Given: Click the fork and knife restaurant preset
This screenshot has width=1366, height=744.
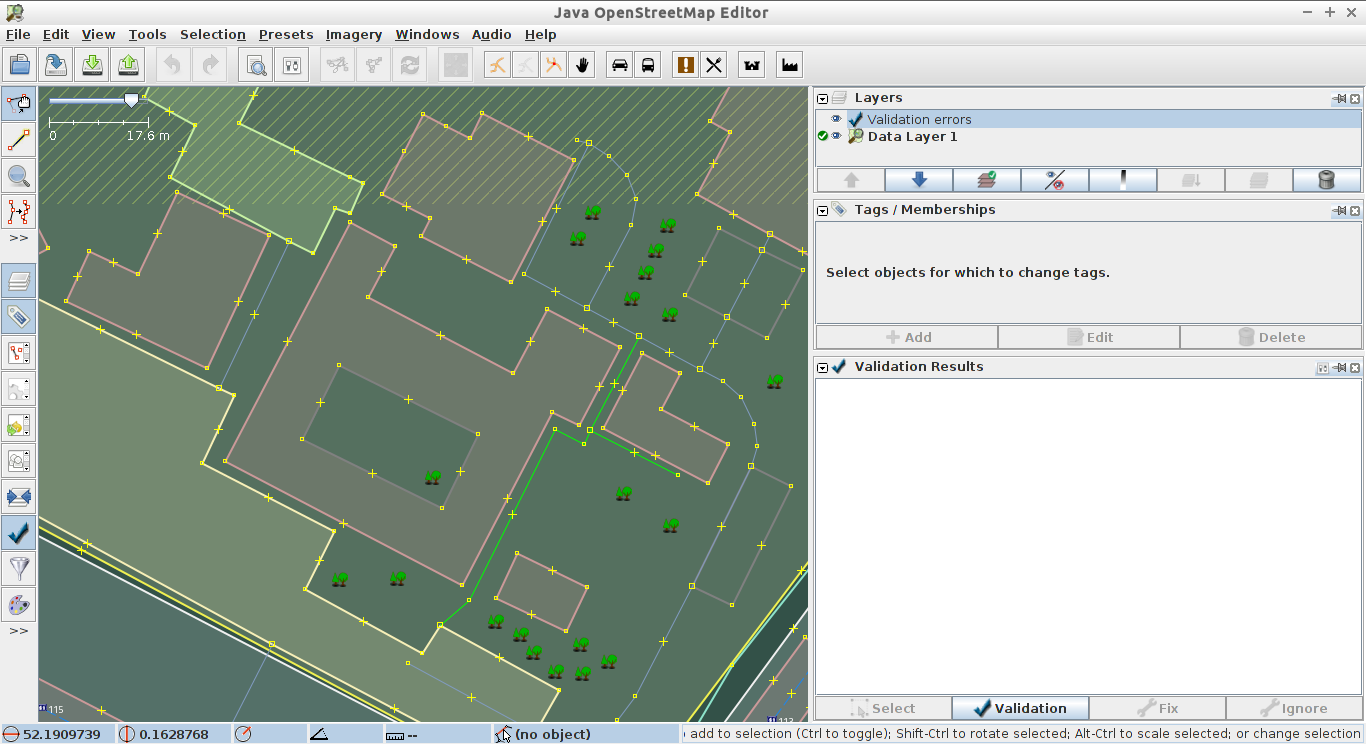Looking at the screenshot, I should pyautogui.click(x=714, y=65).
